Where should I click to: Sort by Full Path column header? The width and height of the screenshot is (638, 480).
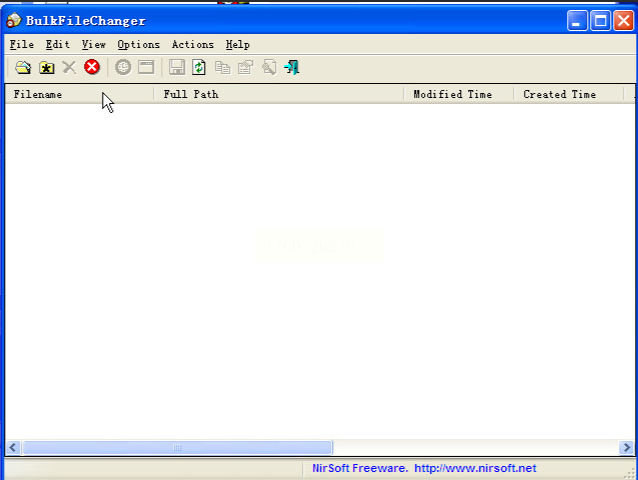point(279,94)
